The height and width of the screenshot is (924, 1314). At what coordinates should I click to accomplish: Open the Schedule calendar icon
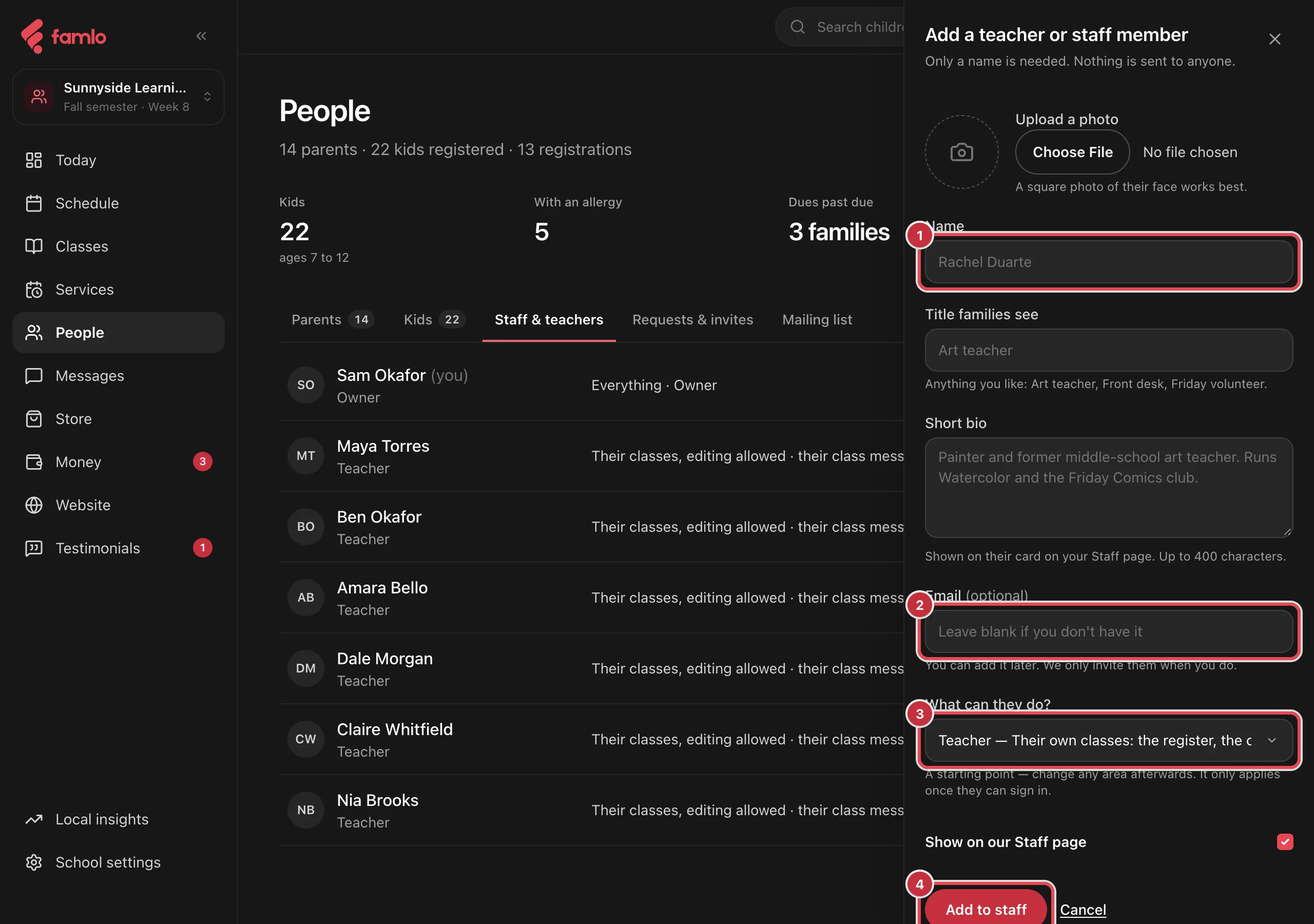coord(34,203)
